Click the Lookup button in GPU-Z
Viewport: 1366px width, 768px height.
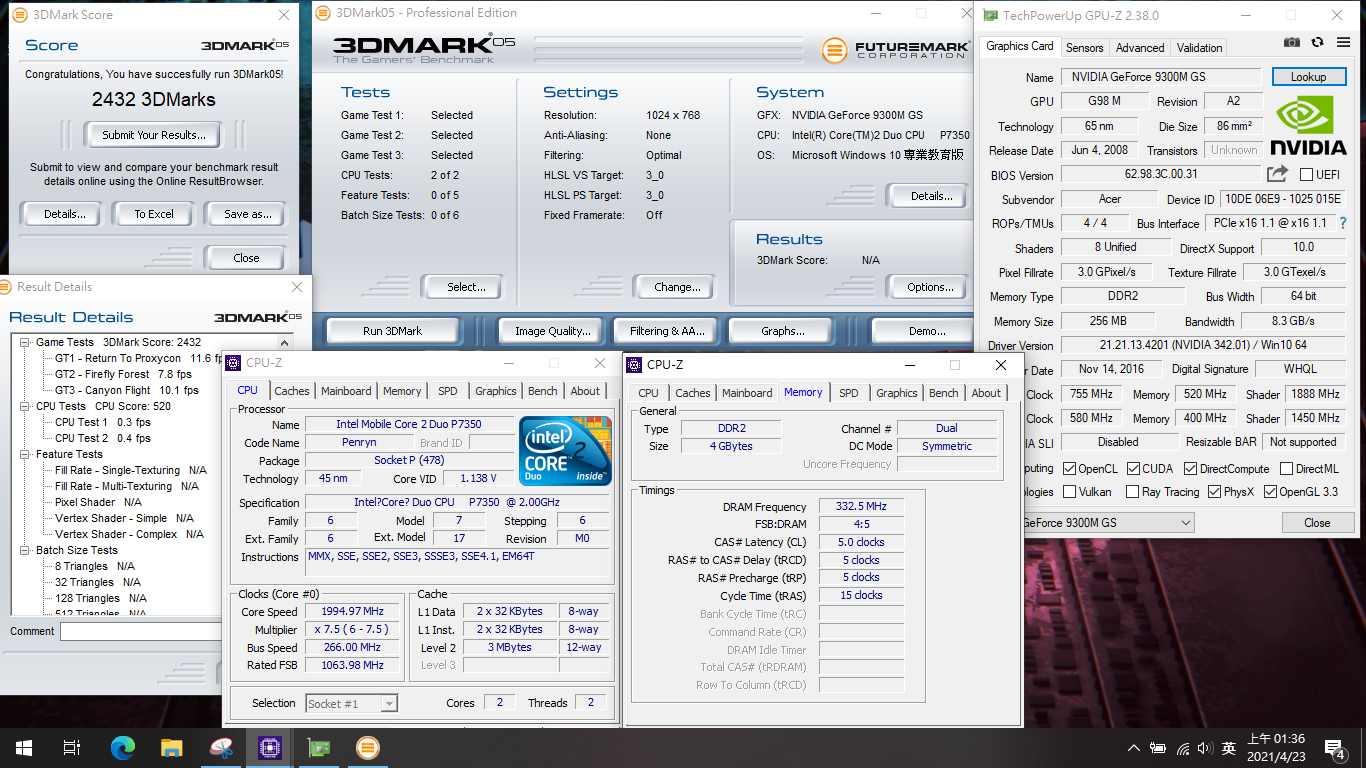click(x=1308, y=77)
